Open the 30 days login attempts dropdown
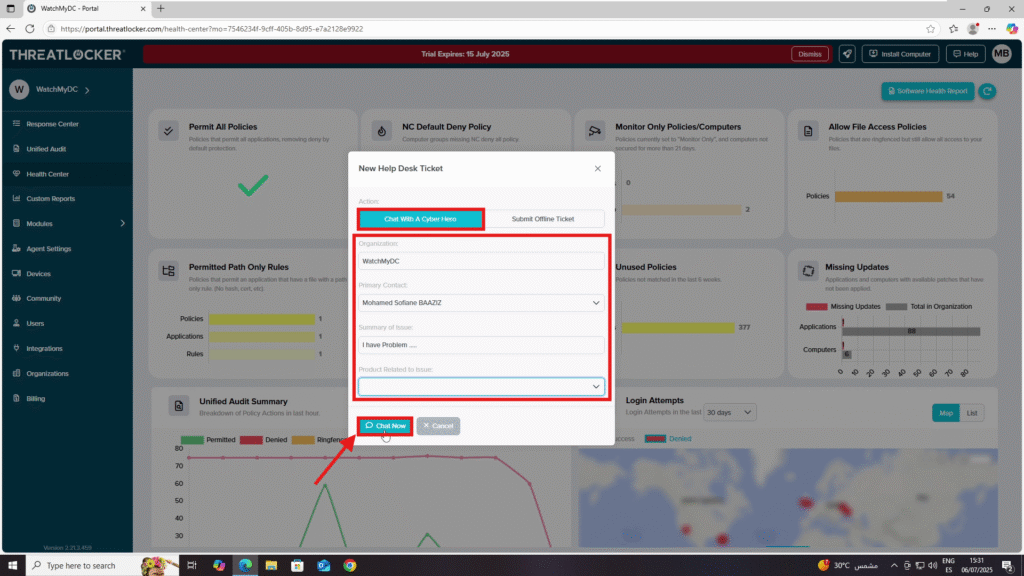Screen dimensions: 1024x576 729,413
